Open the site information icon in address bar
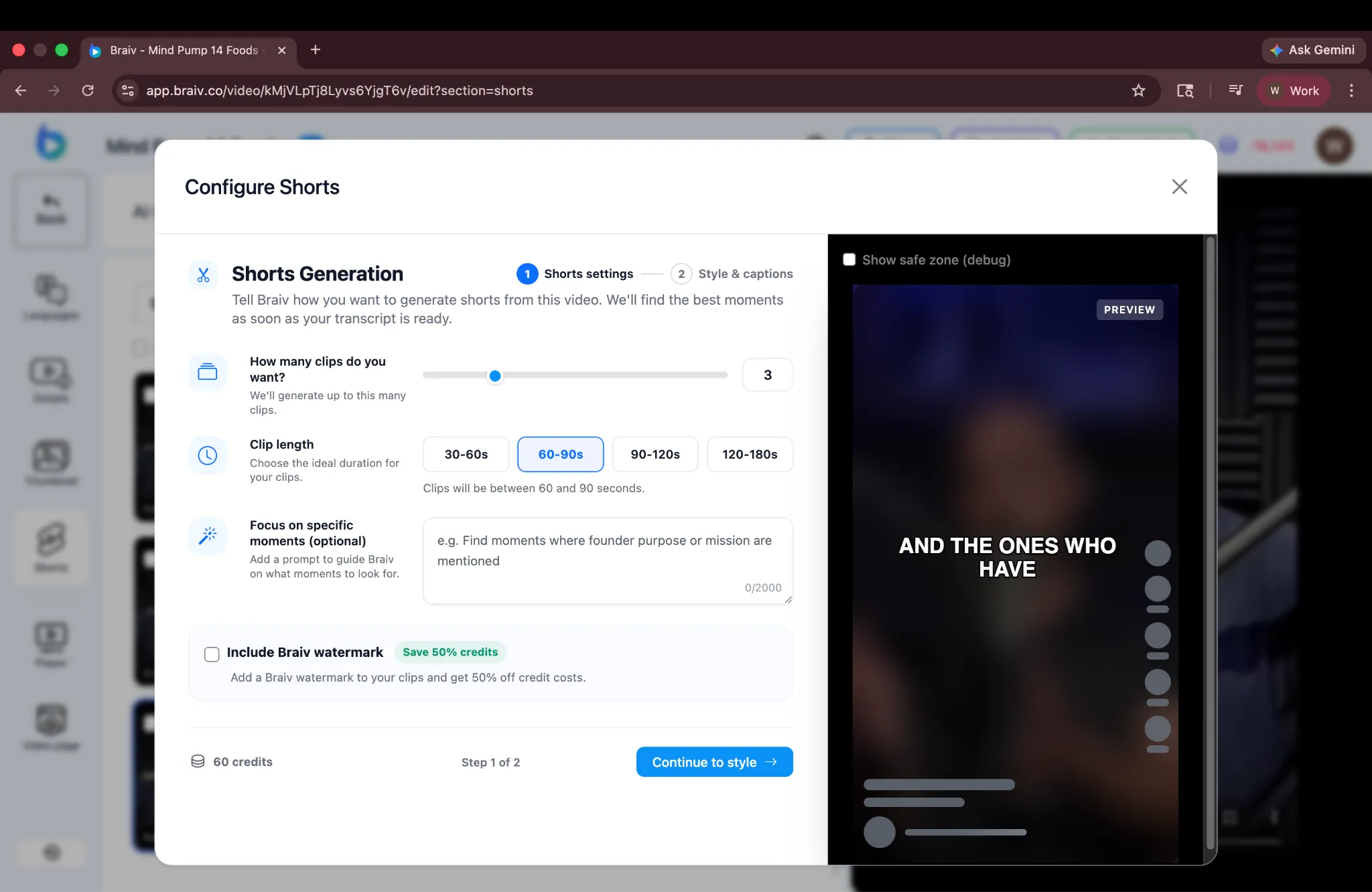The image size is (1372, 892). pyautogui.click(x=128, y=90)
